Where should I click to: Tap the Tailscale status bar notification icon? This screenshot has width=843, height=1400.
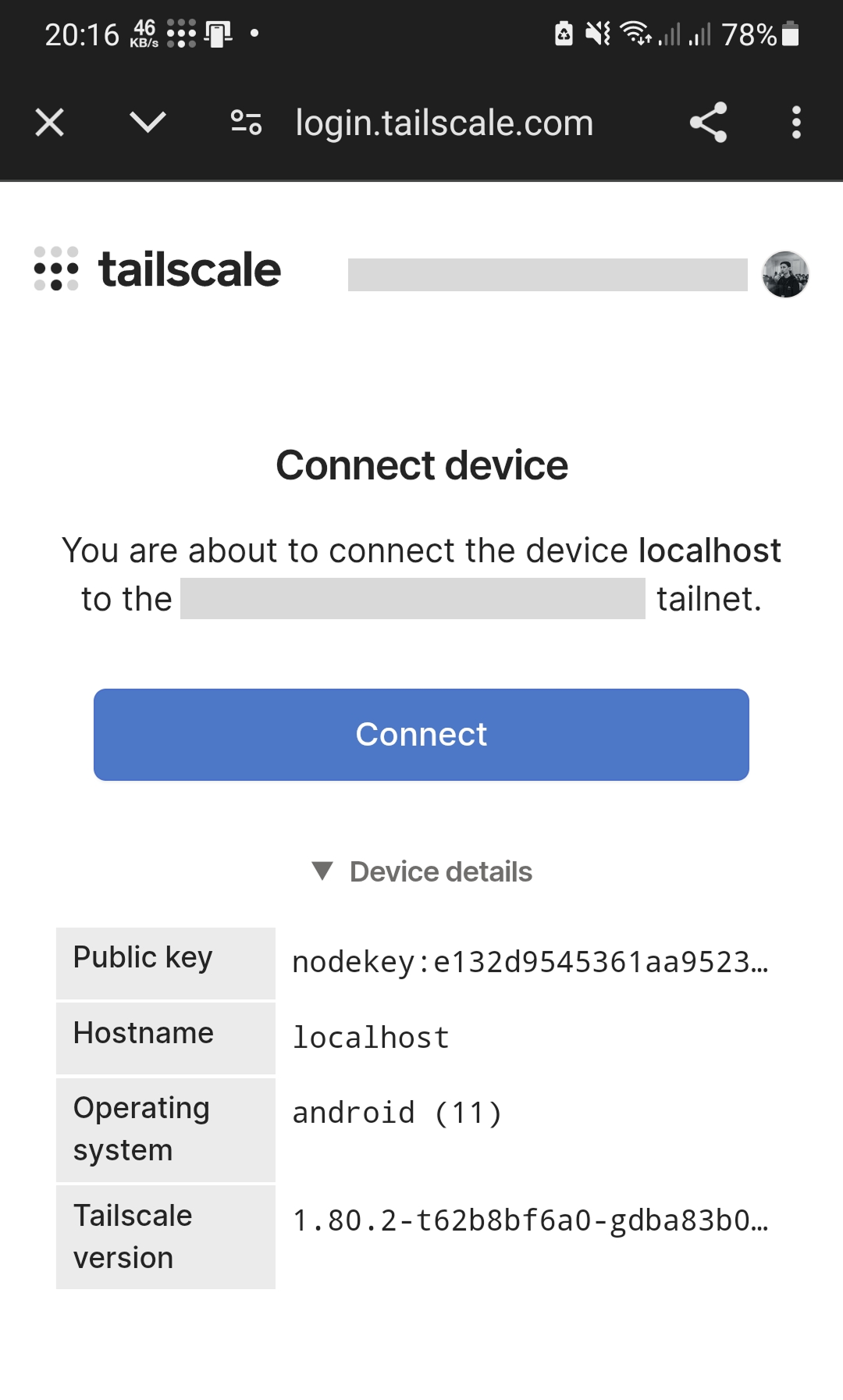181,34
